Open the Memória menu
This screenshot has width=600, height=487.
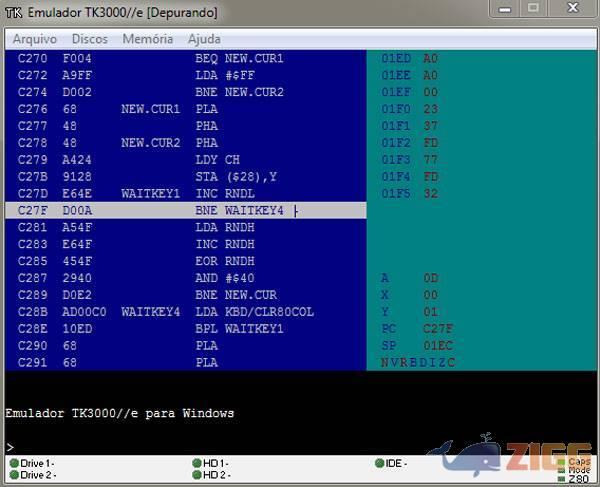(x=148, y=39)
